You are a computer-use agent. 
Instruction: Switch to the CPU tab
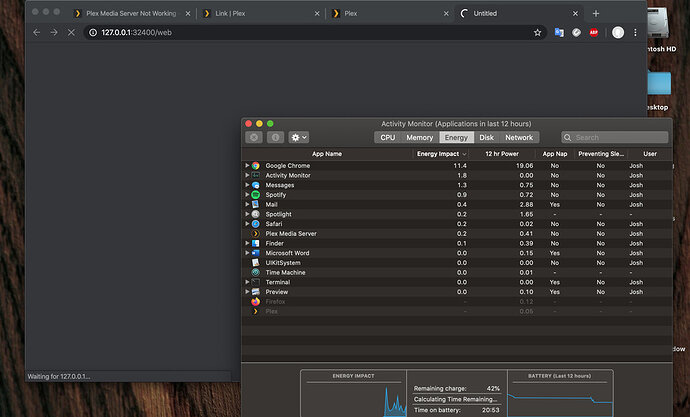tap(387, 137)
